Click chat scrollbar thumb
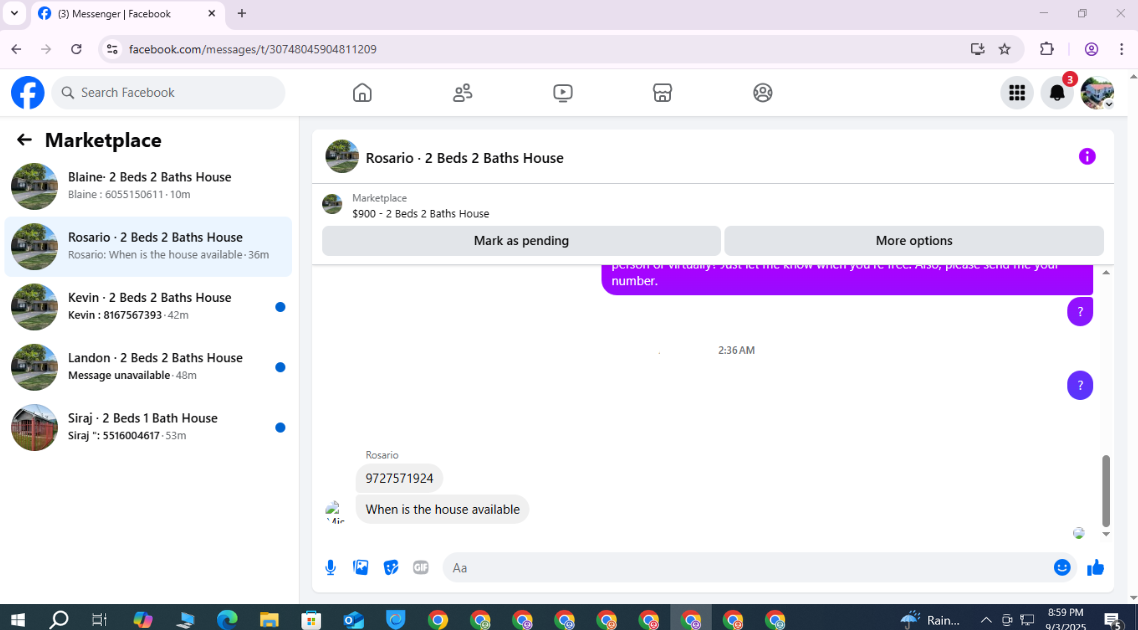The width and height of the screenshot is (1138, 630). (x=1106, y=491)
